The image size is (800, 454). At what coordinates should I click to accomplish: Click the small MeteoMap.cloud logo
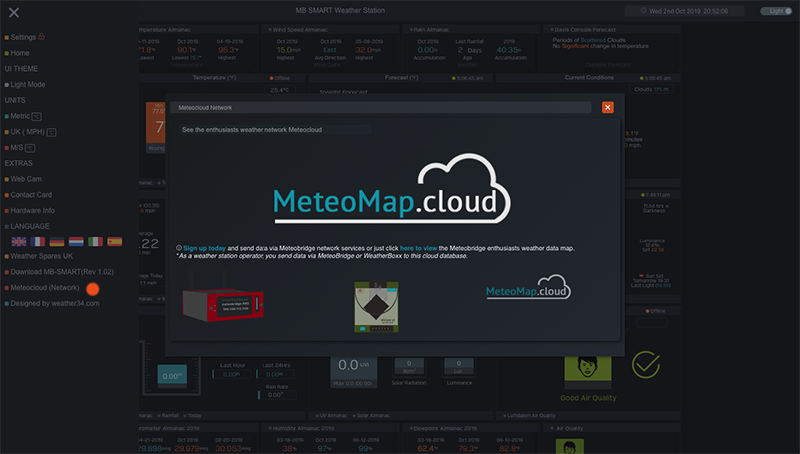pos(527,292)
